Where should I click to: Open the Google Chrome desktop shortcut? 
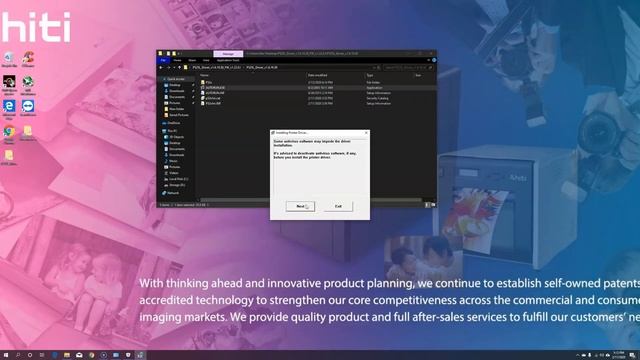9,135
